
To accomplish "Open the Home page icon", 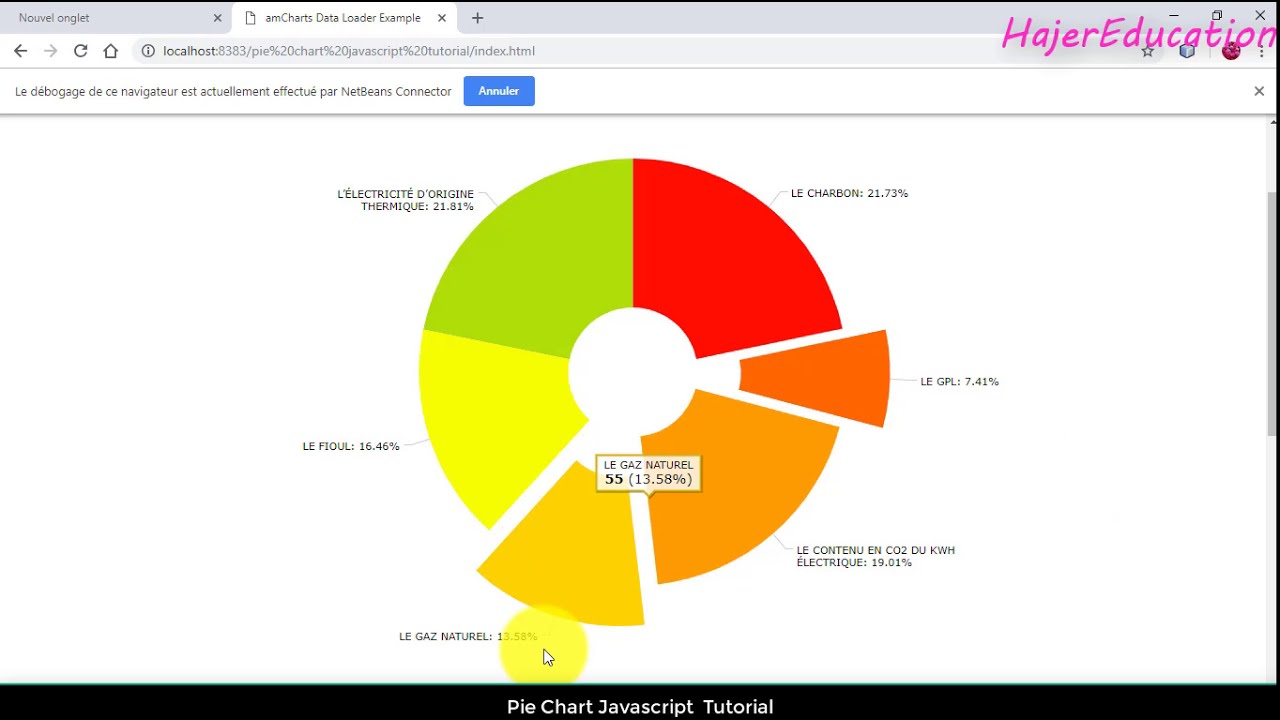I will [111, 51].
